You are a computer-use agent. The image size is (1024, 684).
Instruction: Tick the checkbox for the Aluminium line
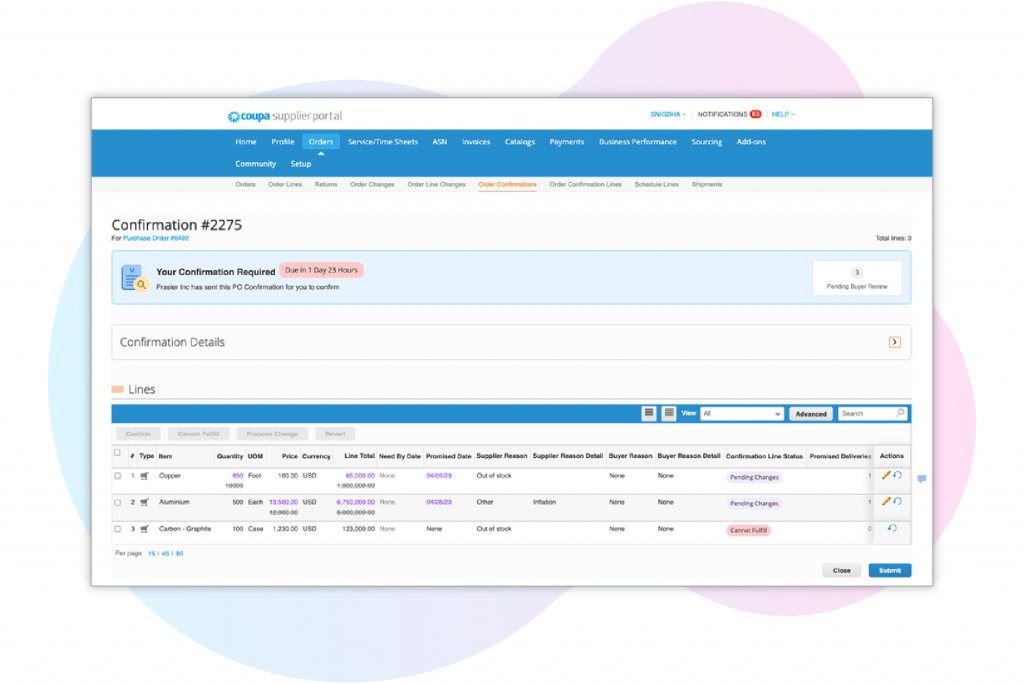[x=118, y=502]
